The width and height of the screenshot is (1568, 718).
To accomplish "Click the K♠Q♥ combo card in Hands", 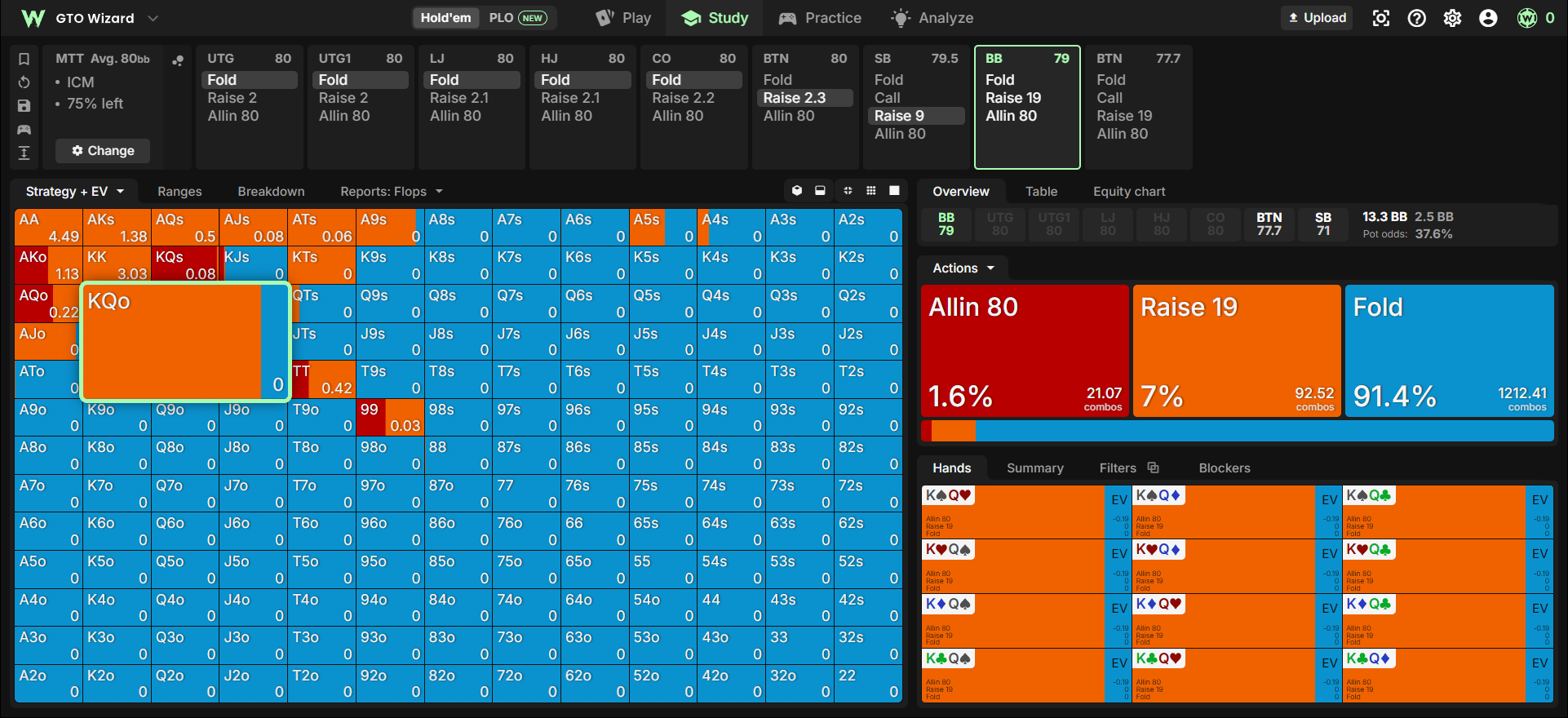I will pos(1025,512).
